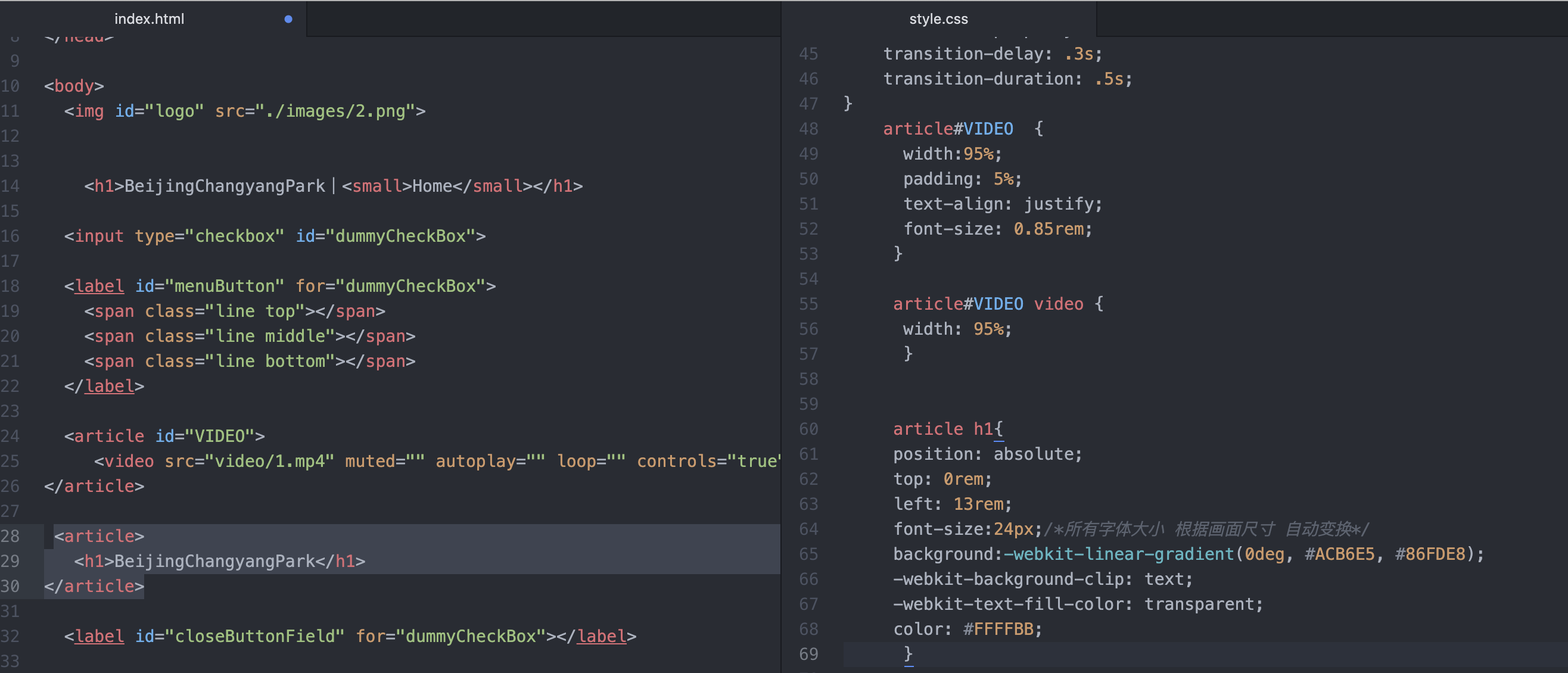Screen dimensions: 1568x673
Task: Click the #86FDE8 gradient color value
Action: (1429, 554)
